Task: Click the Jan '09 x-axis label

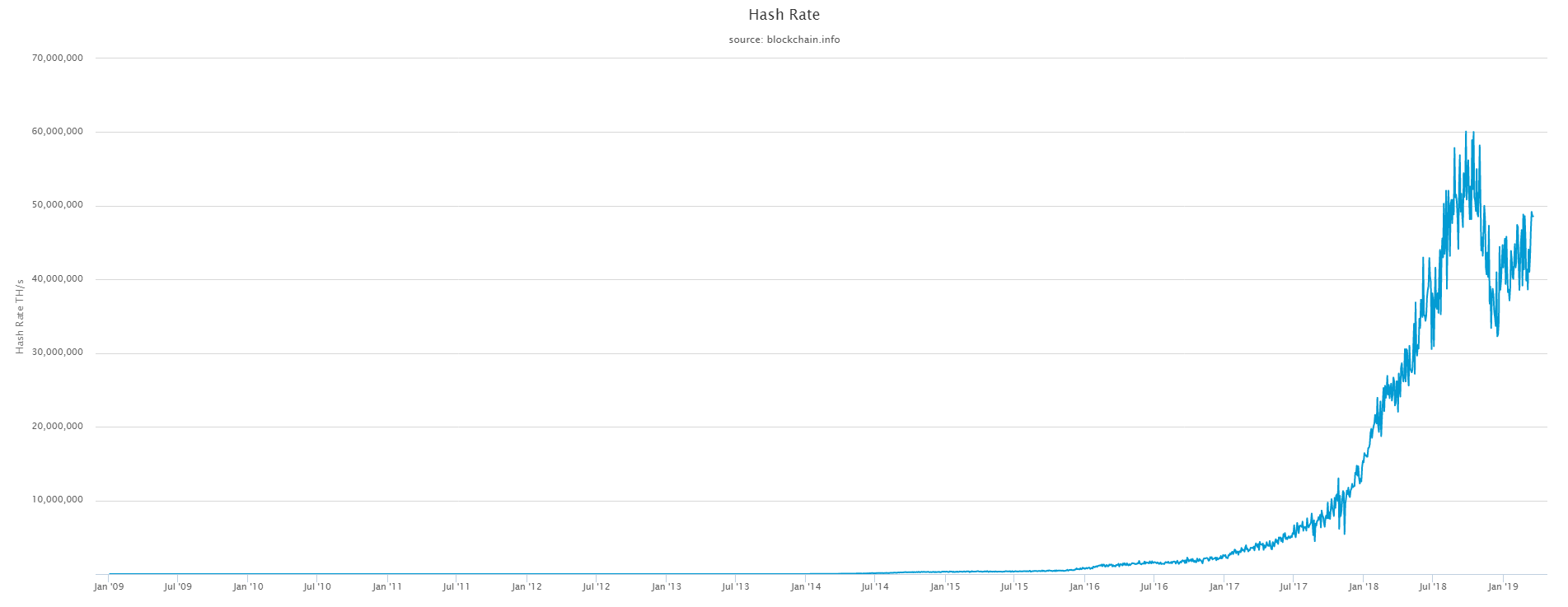Action: [x=108, y=587]
